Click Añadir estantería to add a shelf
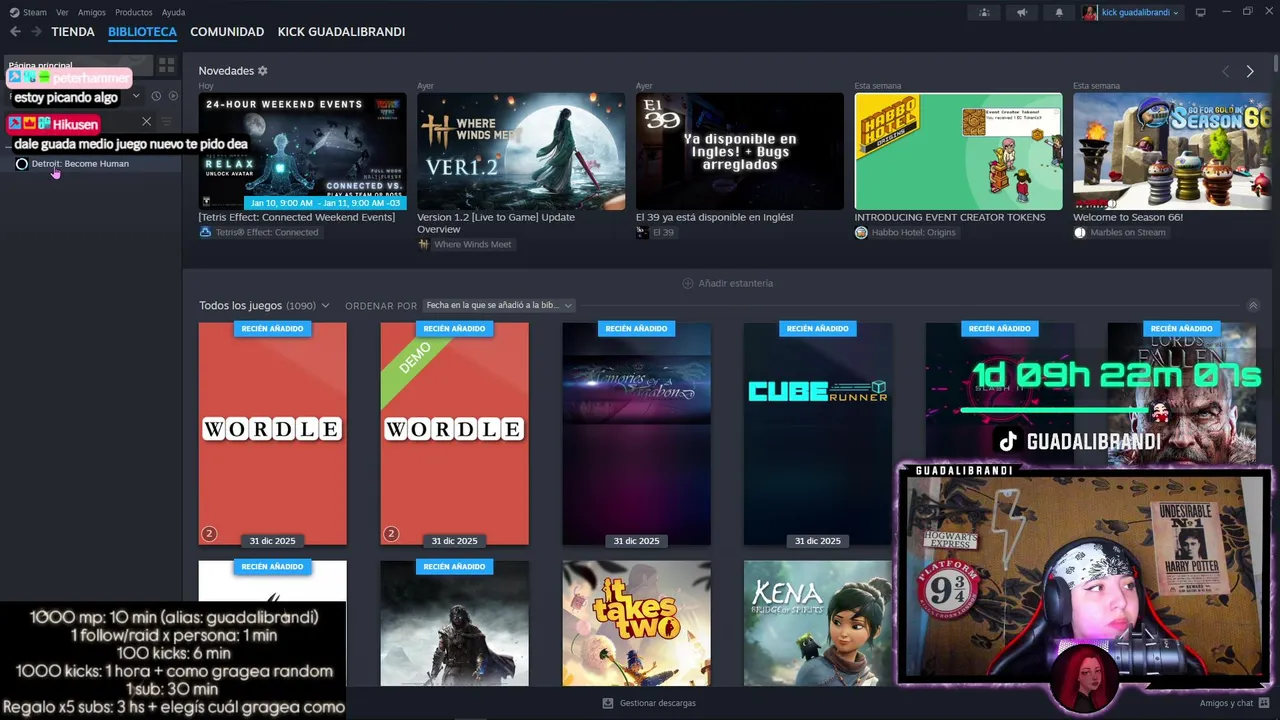 728,283
